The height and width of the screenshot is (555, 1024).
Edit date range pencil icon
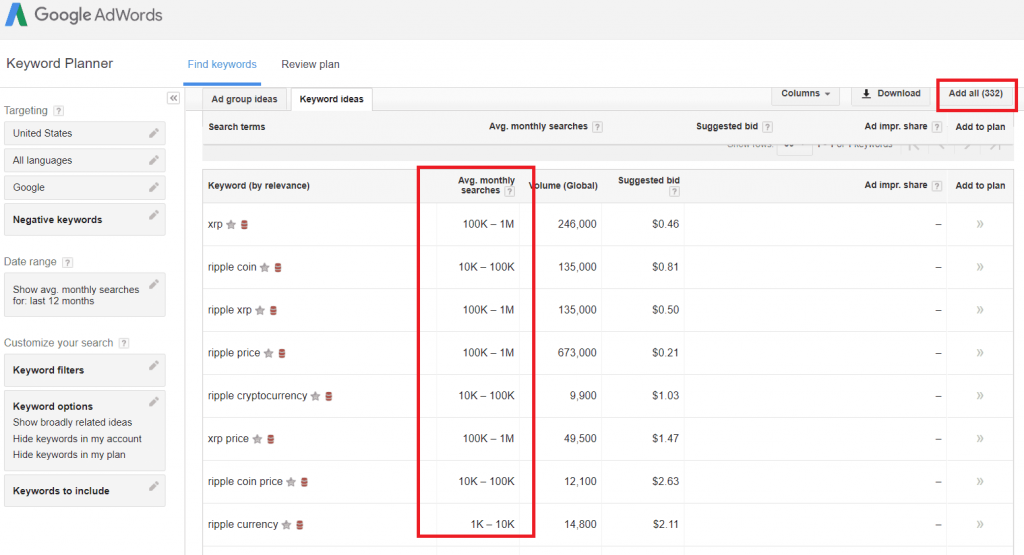(153, 284)
